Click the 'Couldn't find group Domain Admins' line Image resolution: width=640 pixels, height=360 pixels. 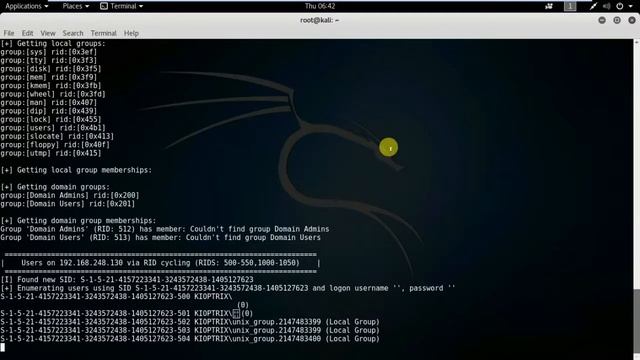165,229
